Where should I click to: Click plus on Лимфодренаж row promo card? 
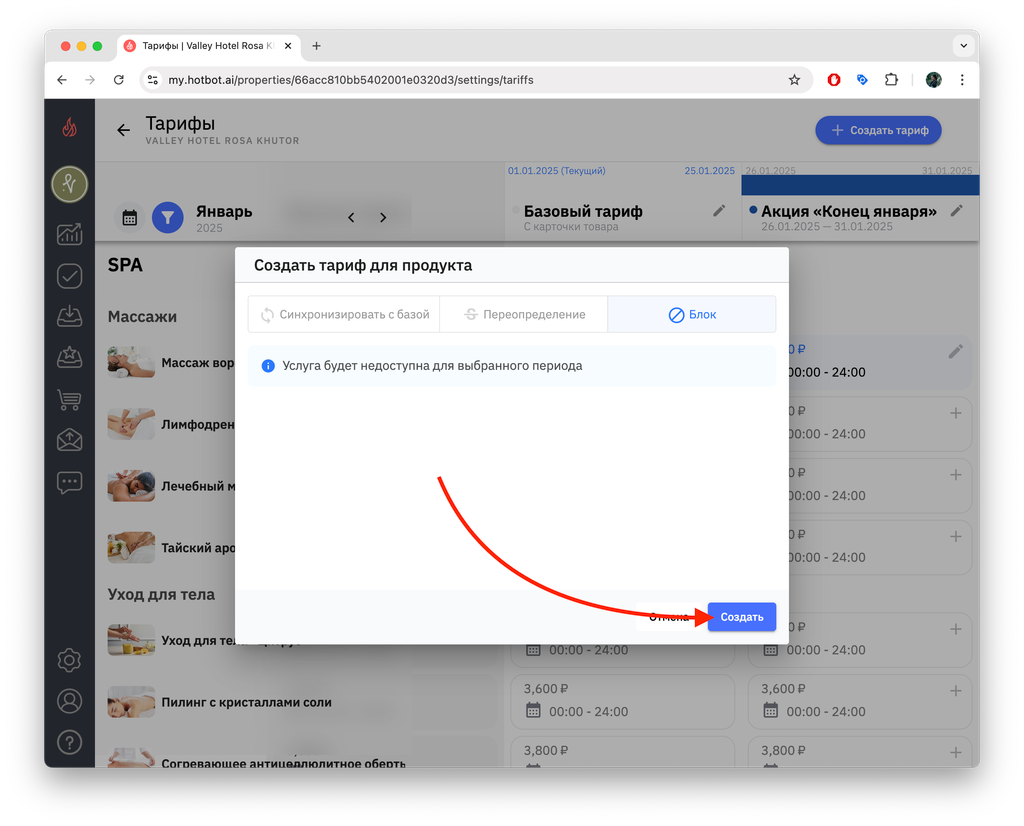point(955,413)
